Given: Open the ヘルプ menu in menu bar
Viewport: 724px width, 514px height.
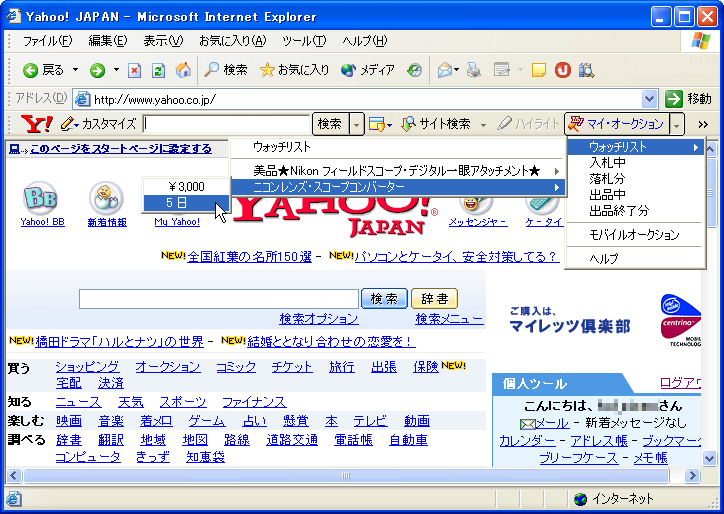Looking at the screenshot, I should tap(364, 41).
